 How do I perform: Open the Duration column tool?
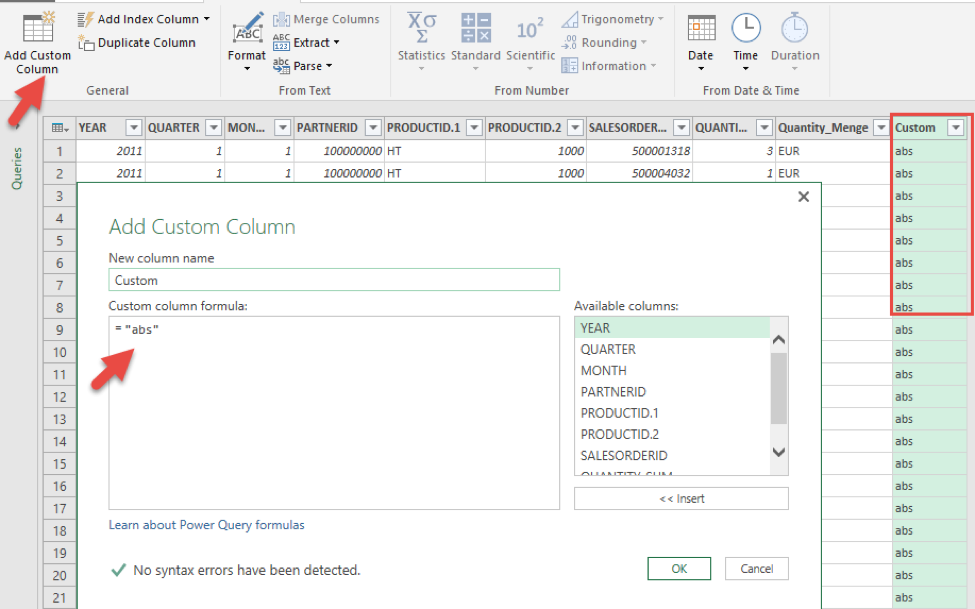795,42
